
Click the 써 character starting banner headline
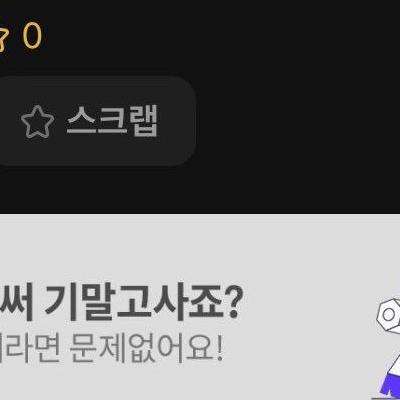click(17, 303)
